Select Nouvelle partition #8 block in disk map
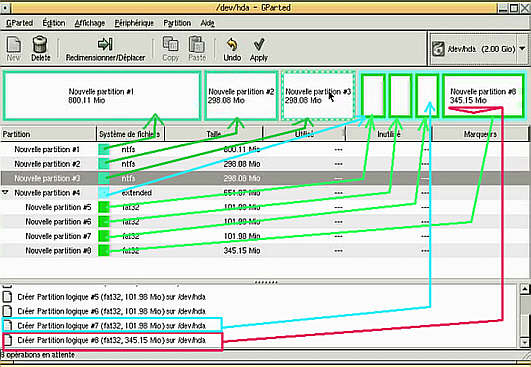 (484, 96)
